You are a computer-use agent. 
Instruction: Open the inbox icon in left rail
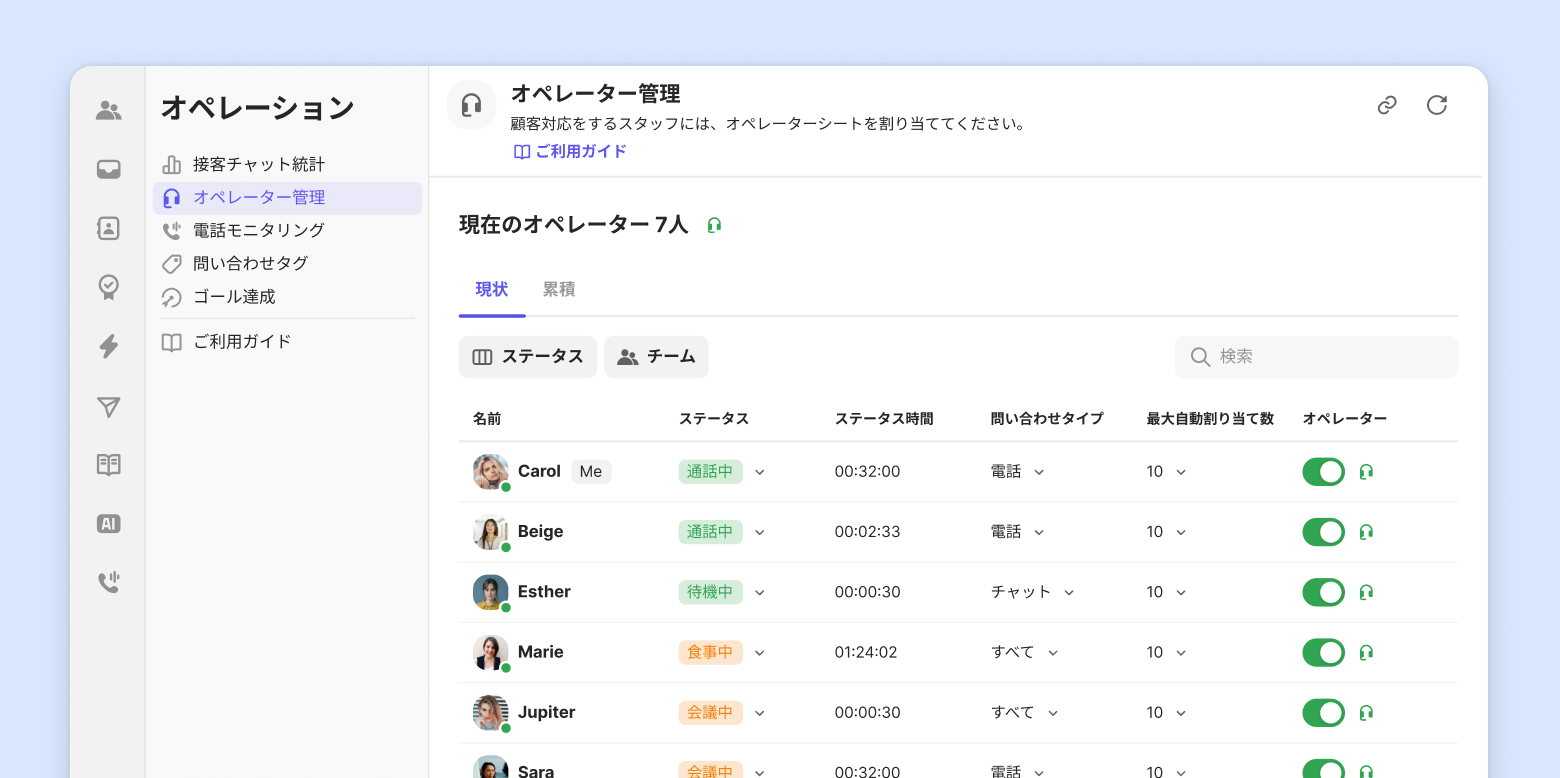pos(108,170)
